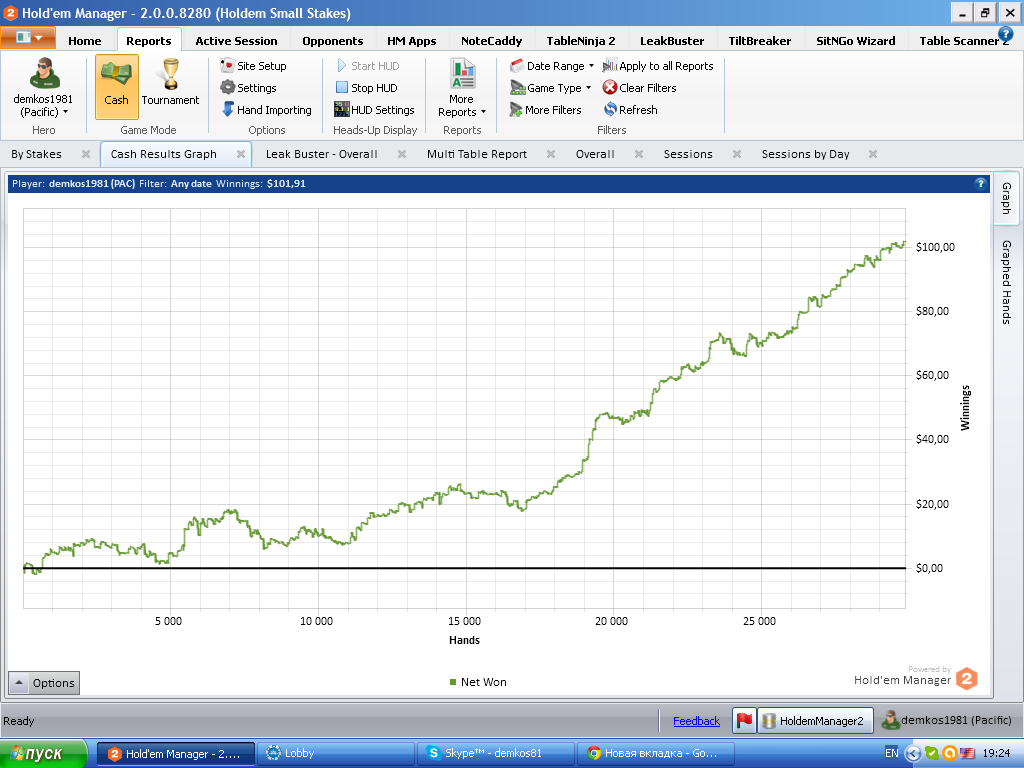
Task: Open More Reports menu
Action: (x=462, y=88)
